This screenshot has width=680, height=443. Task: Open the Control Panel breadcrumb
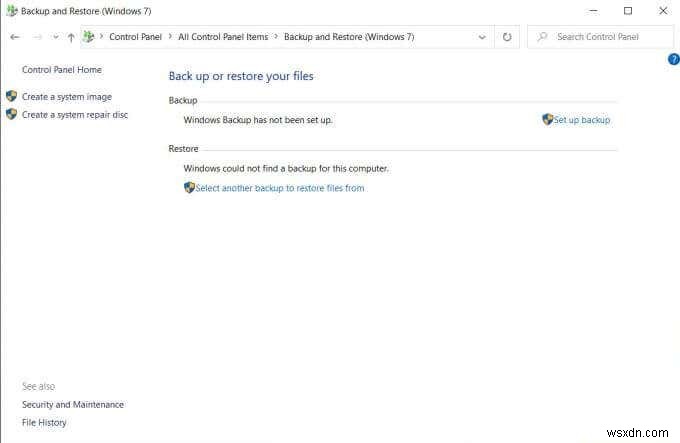(135, 37)
